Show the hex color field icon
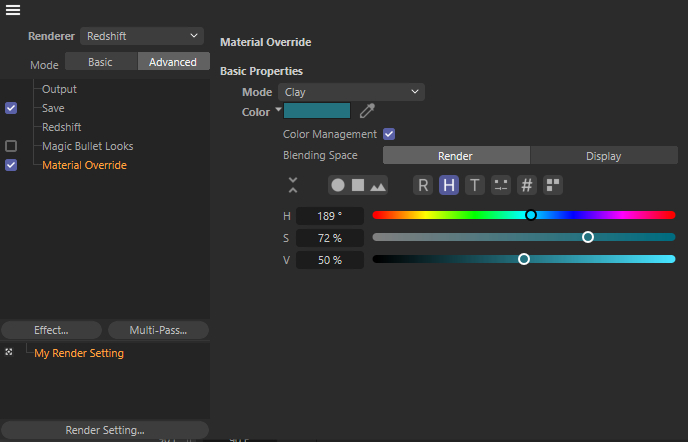 527,185
